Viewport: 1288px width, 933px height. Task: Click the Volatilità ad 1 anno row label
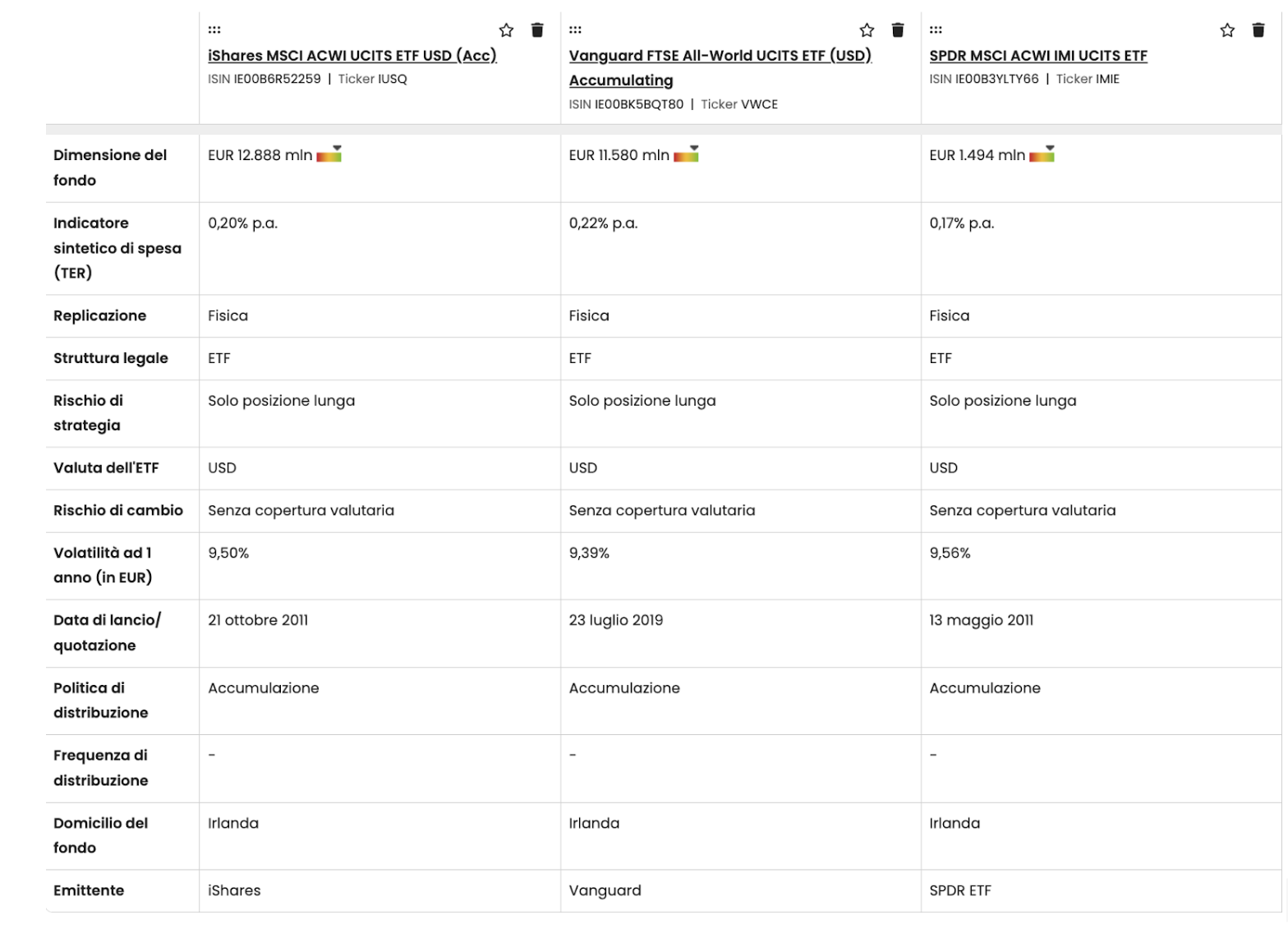(x=103, y=565)
